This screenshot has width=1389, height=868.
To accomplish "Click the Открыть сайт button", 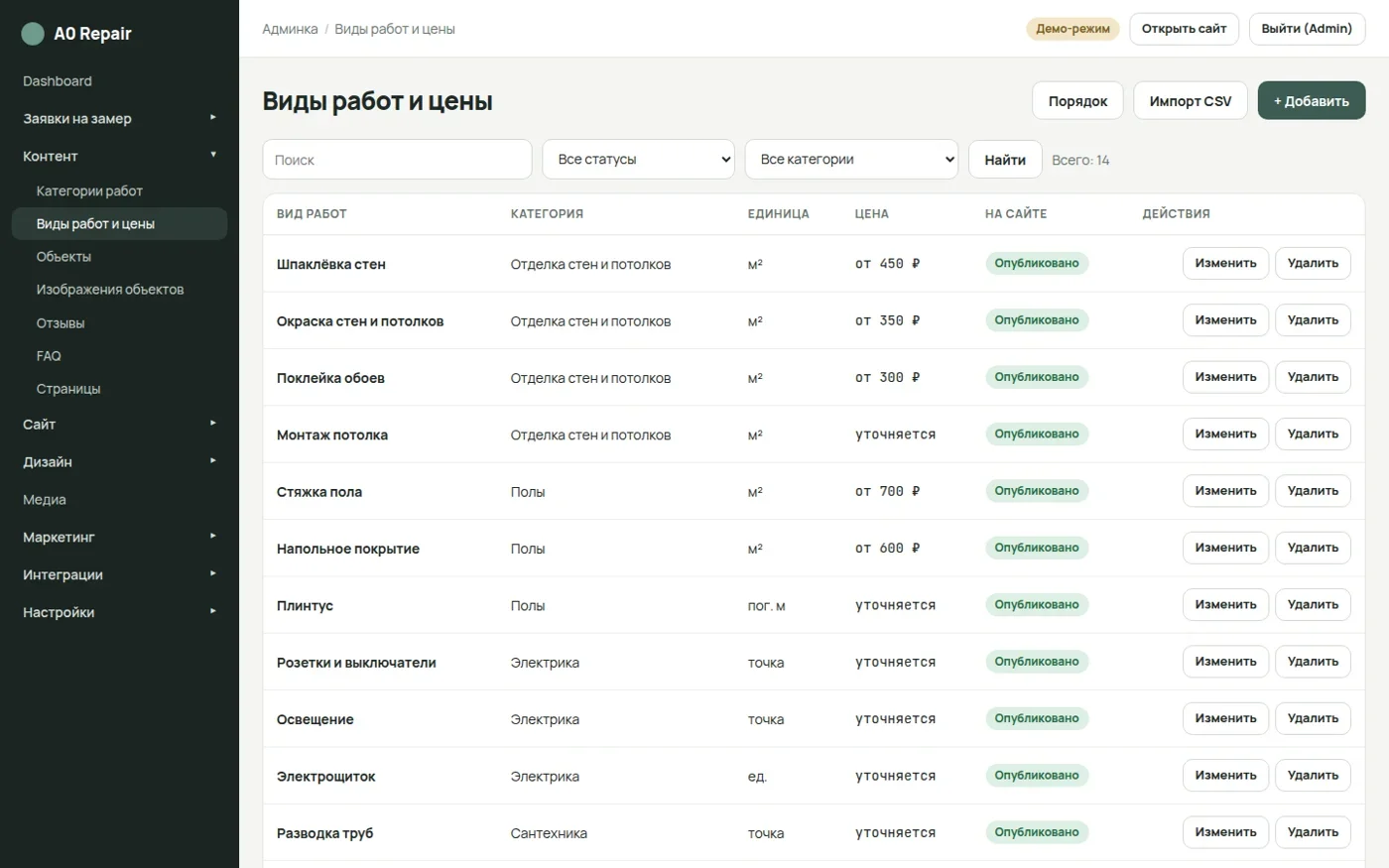I will click(1184, 29).
